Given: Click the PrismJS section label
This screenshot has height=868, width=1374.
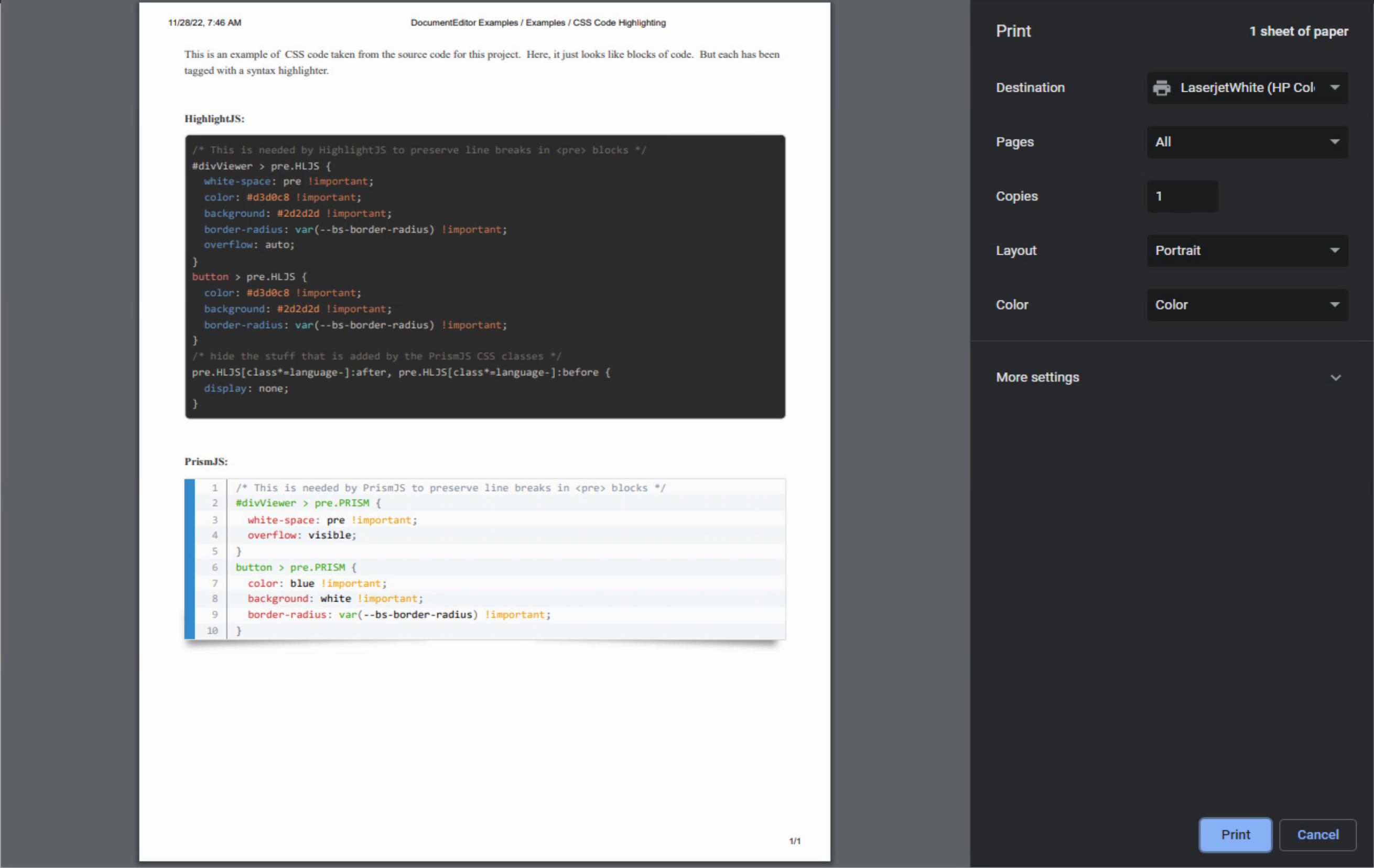Looking at the screenshot, I should click(x=205, y=461).
